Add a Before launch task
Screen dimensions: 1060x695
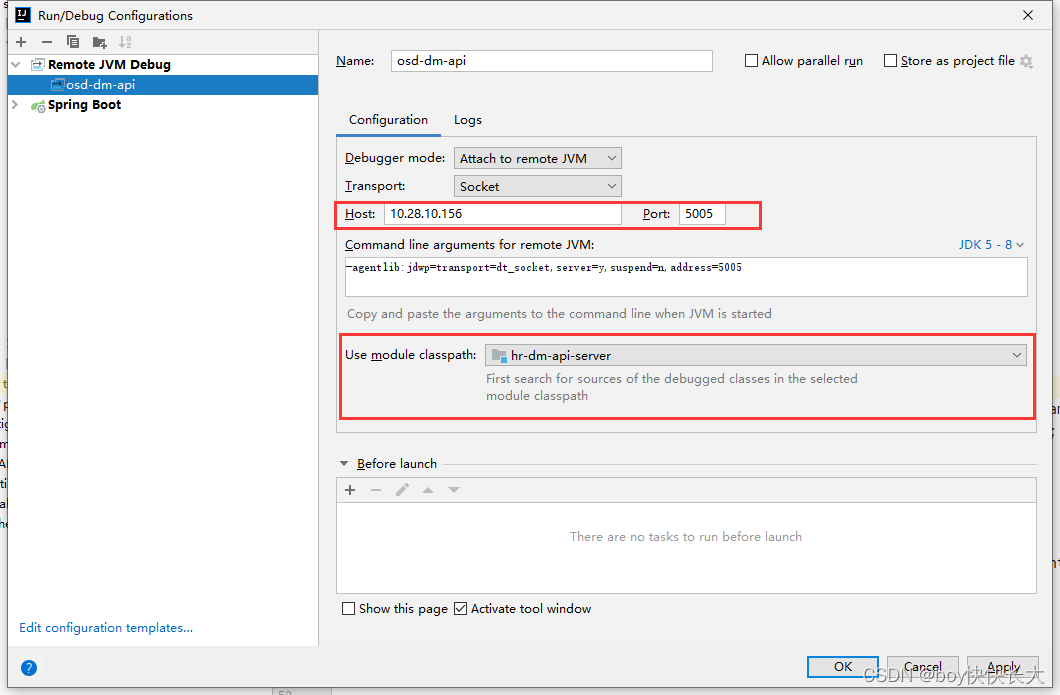[350, 490]
